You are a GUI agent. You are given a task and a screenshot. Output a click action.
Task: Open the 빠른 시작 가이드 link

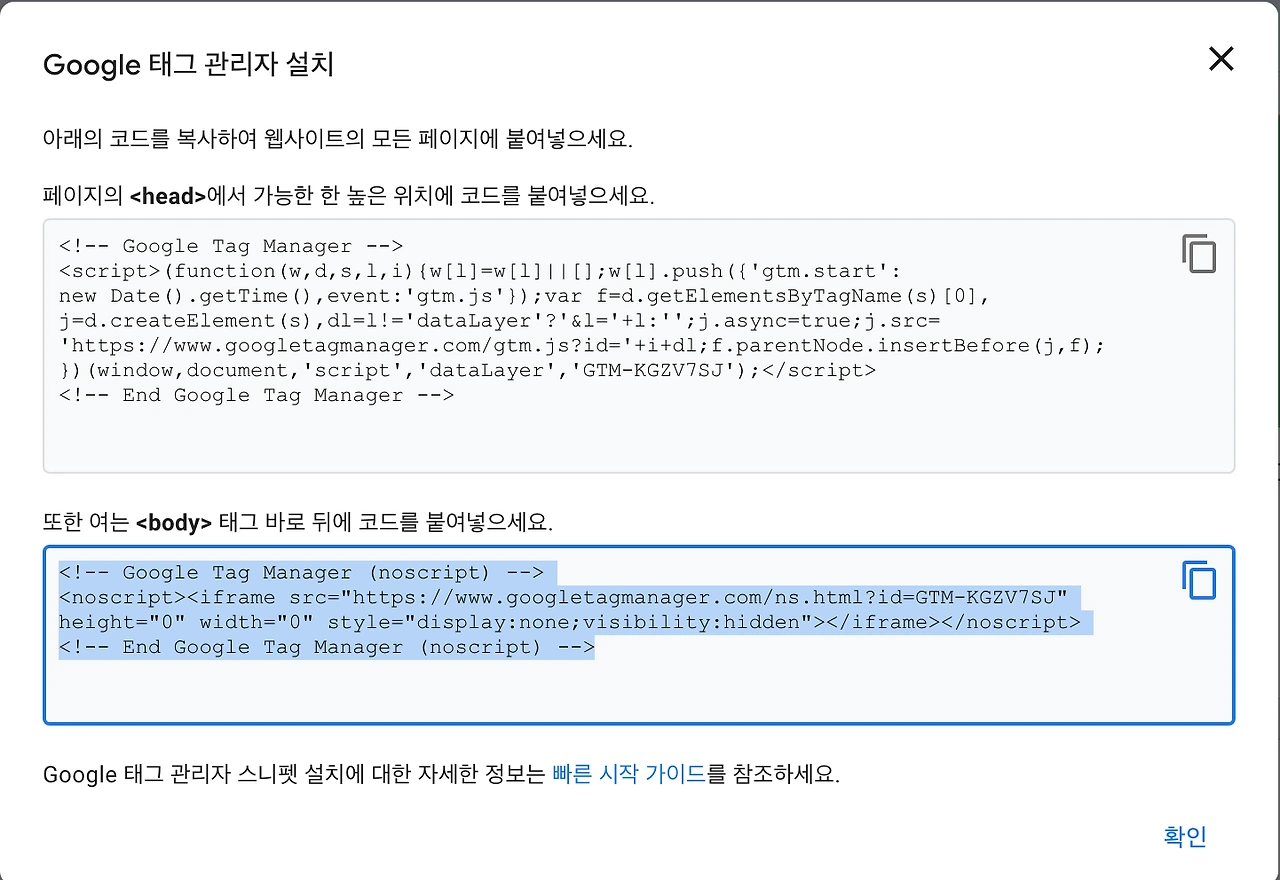pos(629,774)
